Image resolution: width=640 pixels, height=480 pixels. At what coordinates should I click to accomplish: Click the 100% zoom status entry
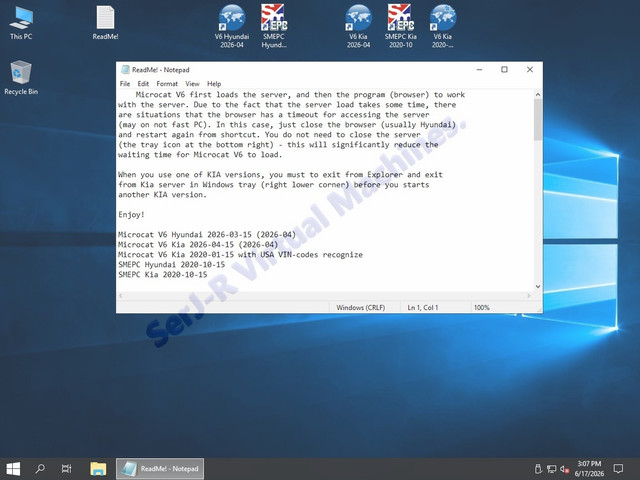tap(482, 307)
